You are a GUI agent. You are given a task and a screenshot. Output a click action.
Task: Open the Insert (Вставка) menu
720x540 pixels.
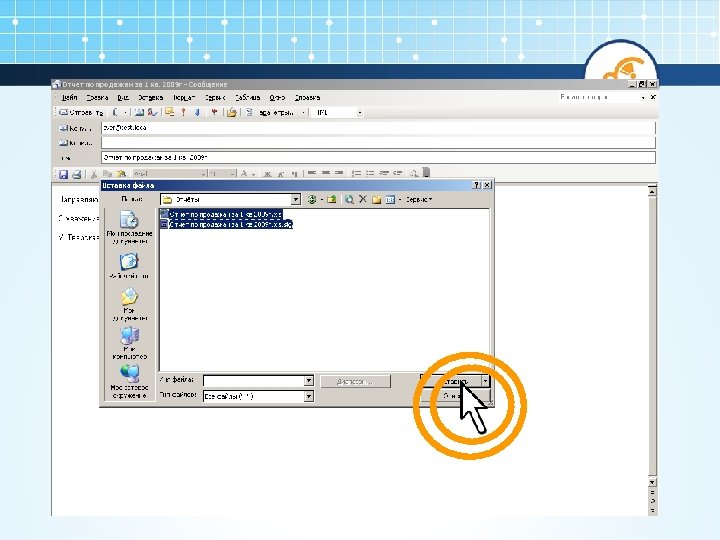tap(151, 98)
